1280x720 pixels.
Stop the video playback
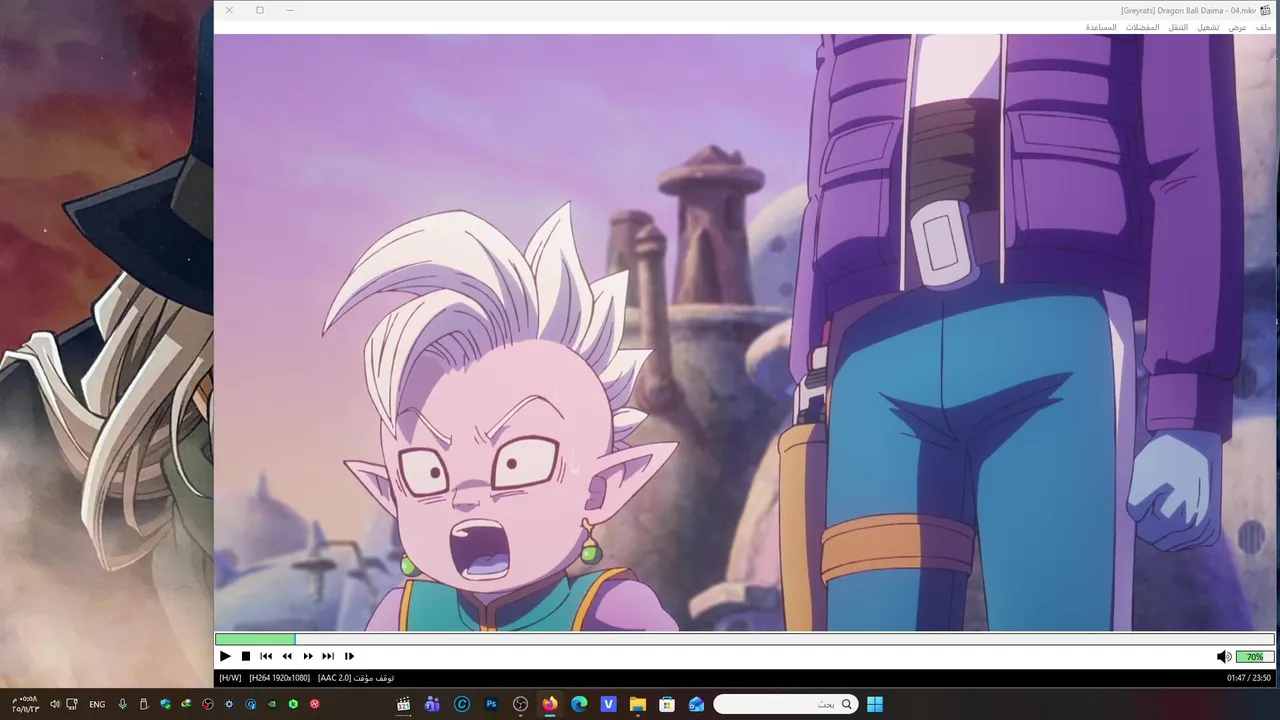click(x=246, y=656)
